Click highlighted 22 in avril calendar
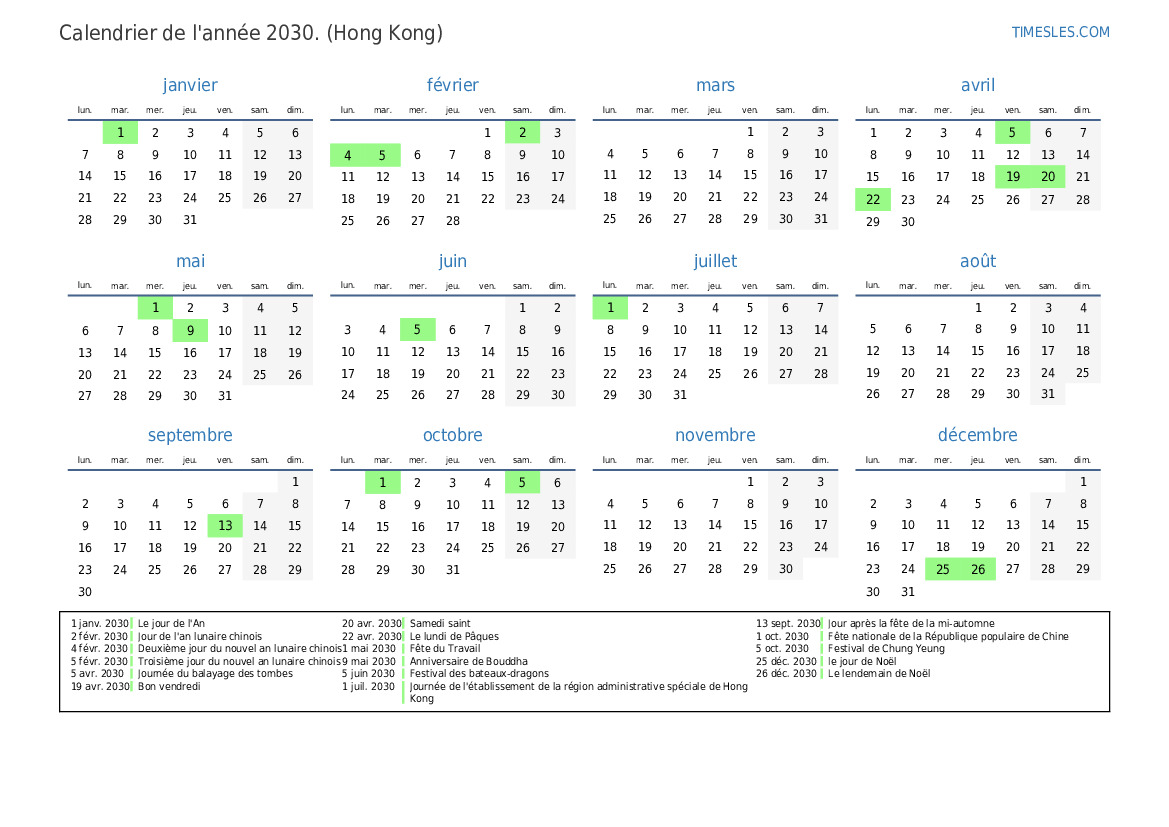Screen dimensions: 1169x827 pos(873,199)
